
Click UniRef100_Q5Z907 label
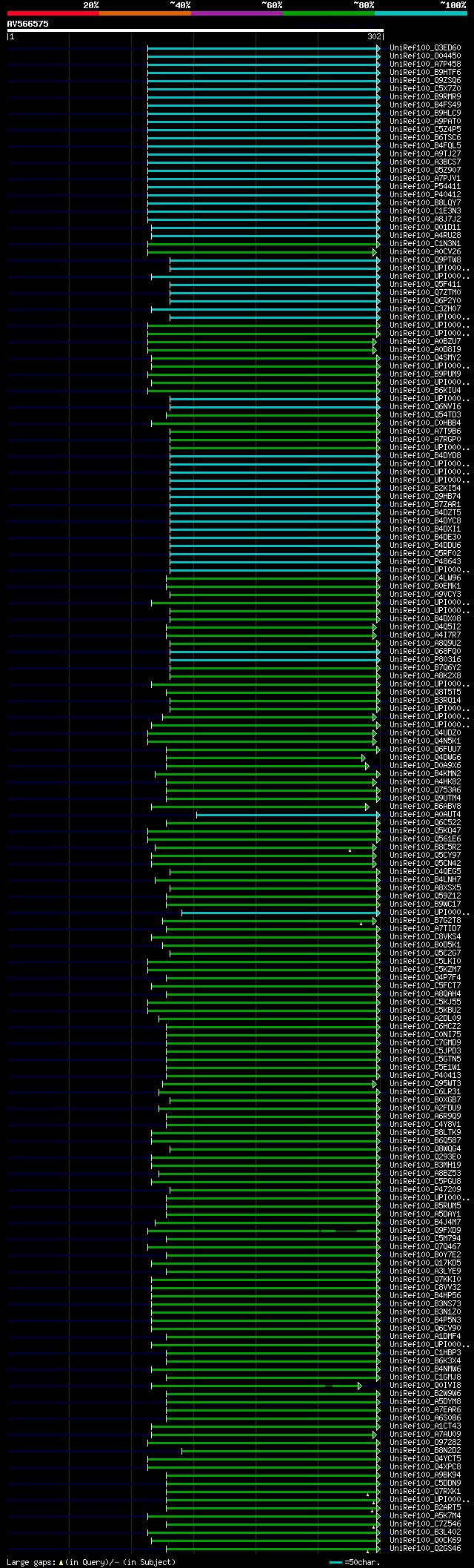pos(425,170)
